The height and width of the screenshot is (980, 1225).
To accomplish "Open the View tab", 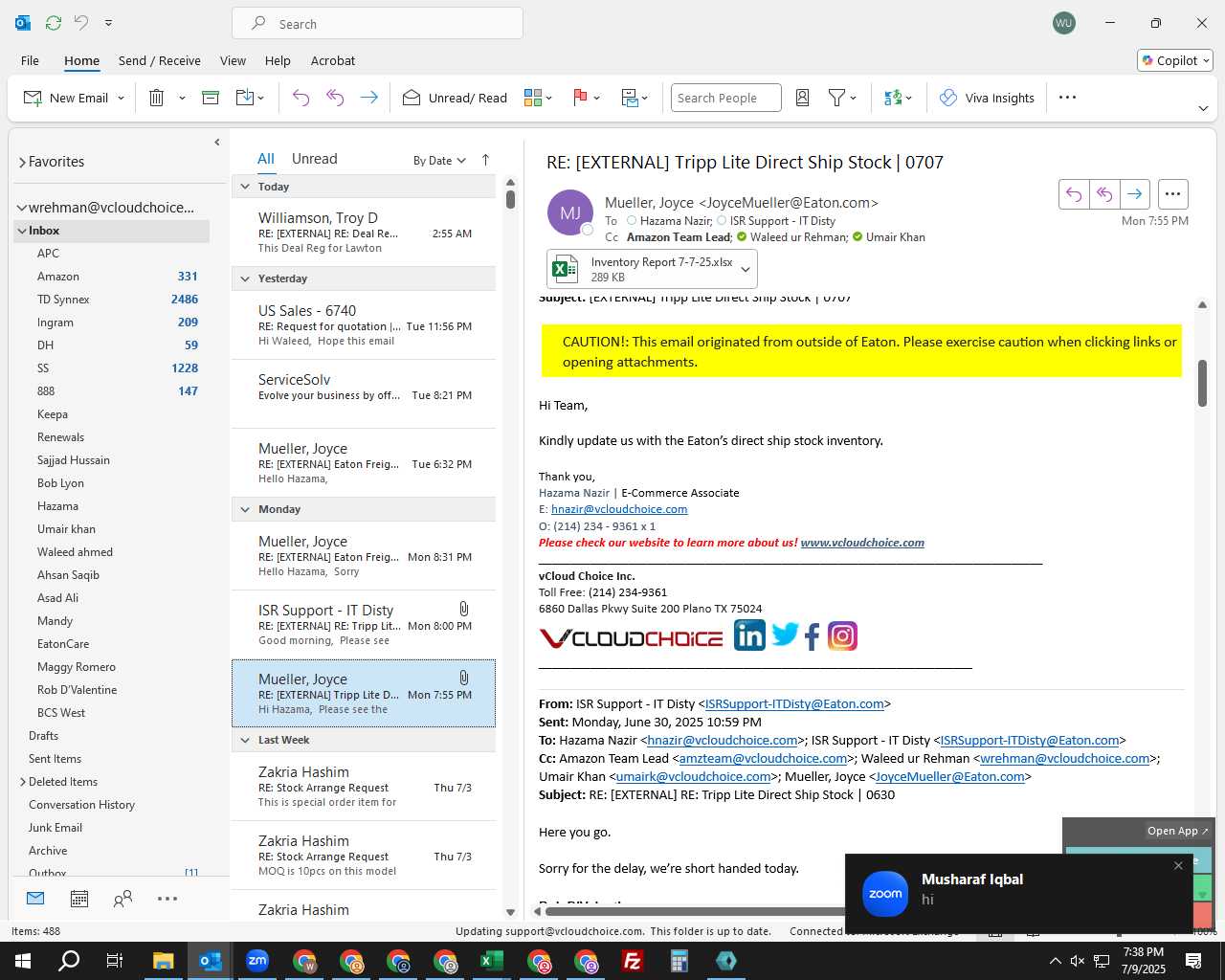I will 233,60.
